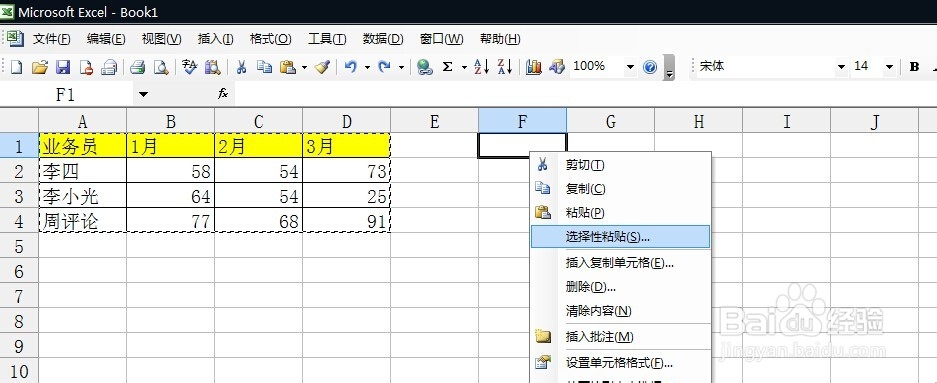Click the Name Box showing F1
Screen dimensions: 937x383
pos(67,94)
